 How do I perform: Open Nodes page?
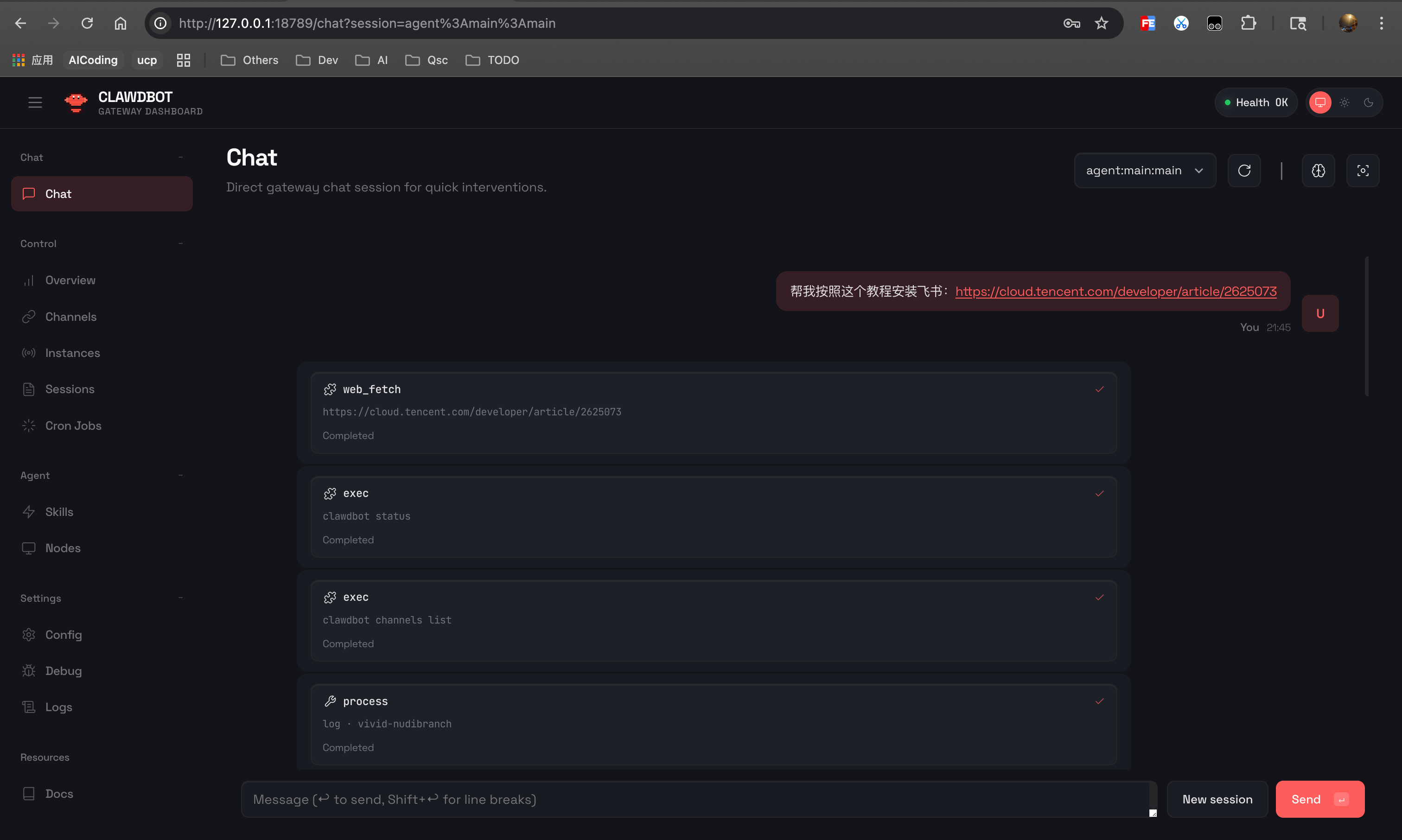tap(102, 548)
